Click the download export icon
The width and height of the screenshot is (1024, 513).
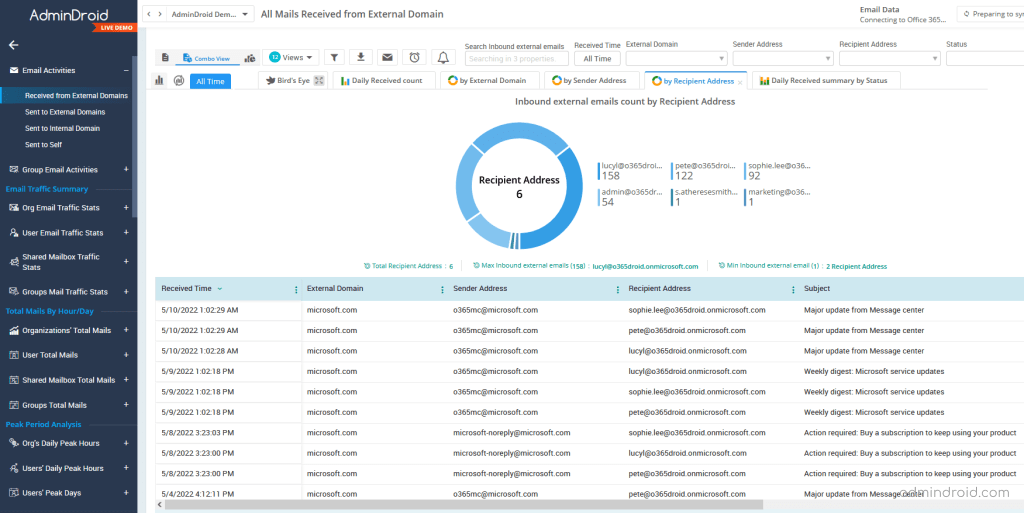tap(361, 58)
